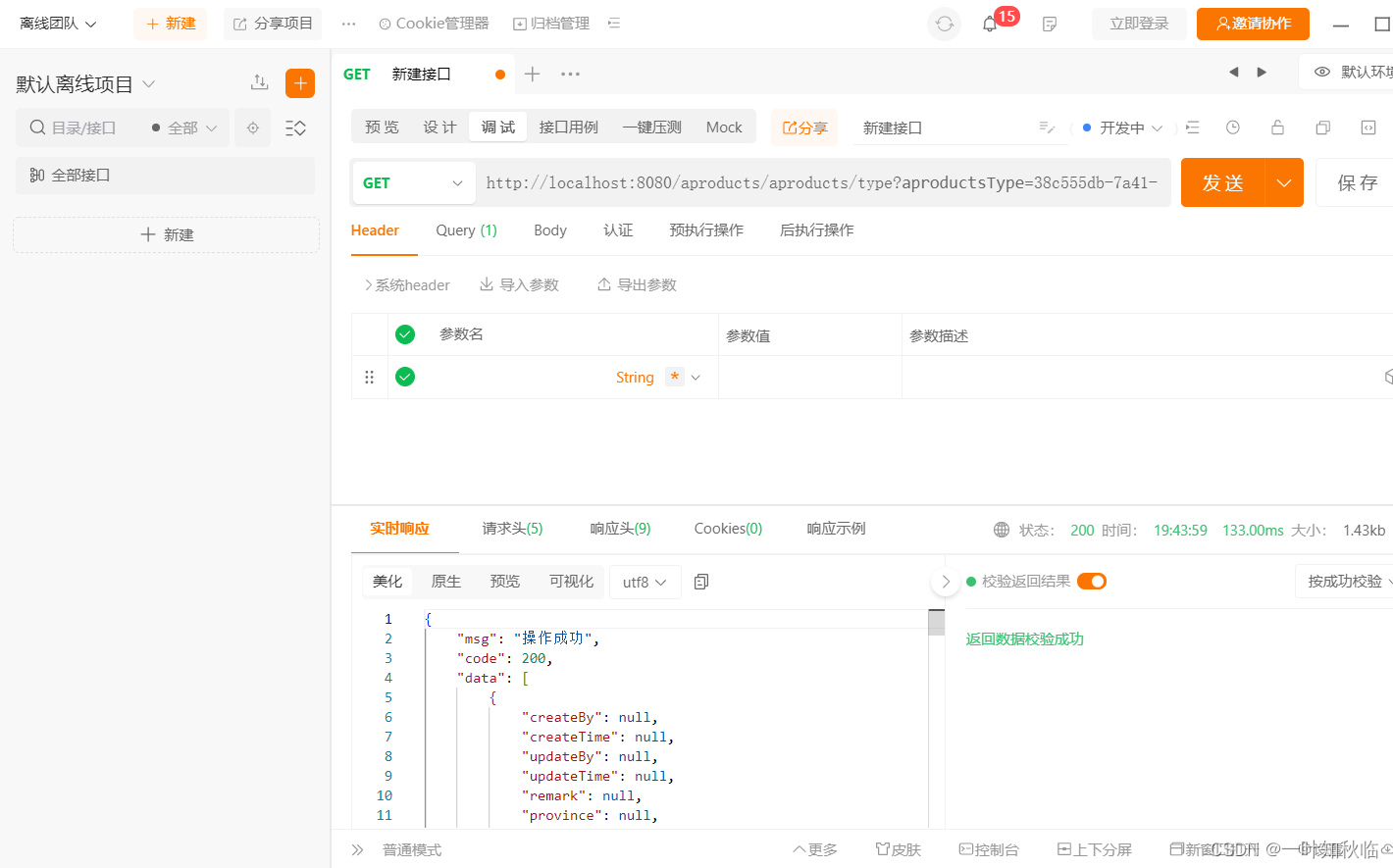Open code generation with the <> icon
This screenshot has height=868, width=1393.
[1369, 128]
